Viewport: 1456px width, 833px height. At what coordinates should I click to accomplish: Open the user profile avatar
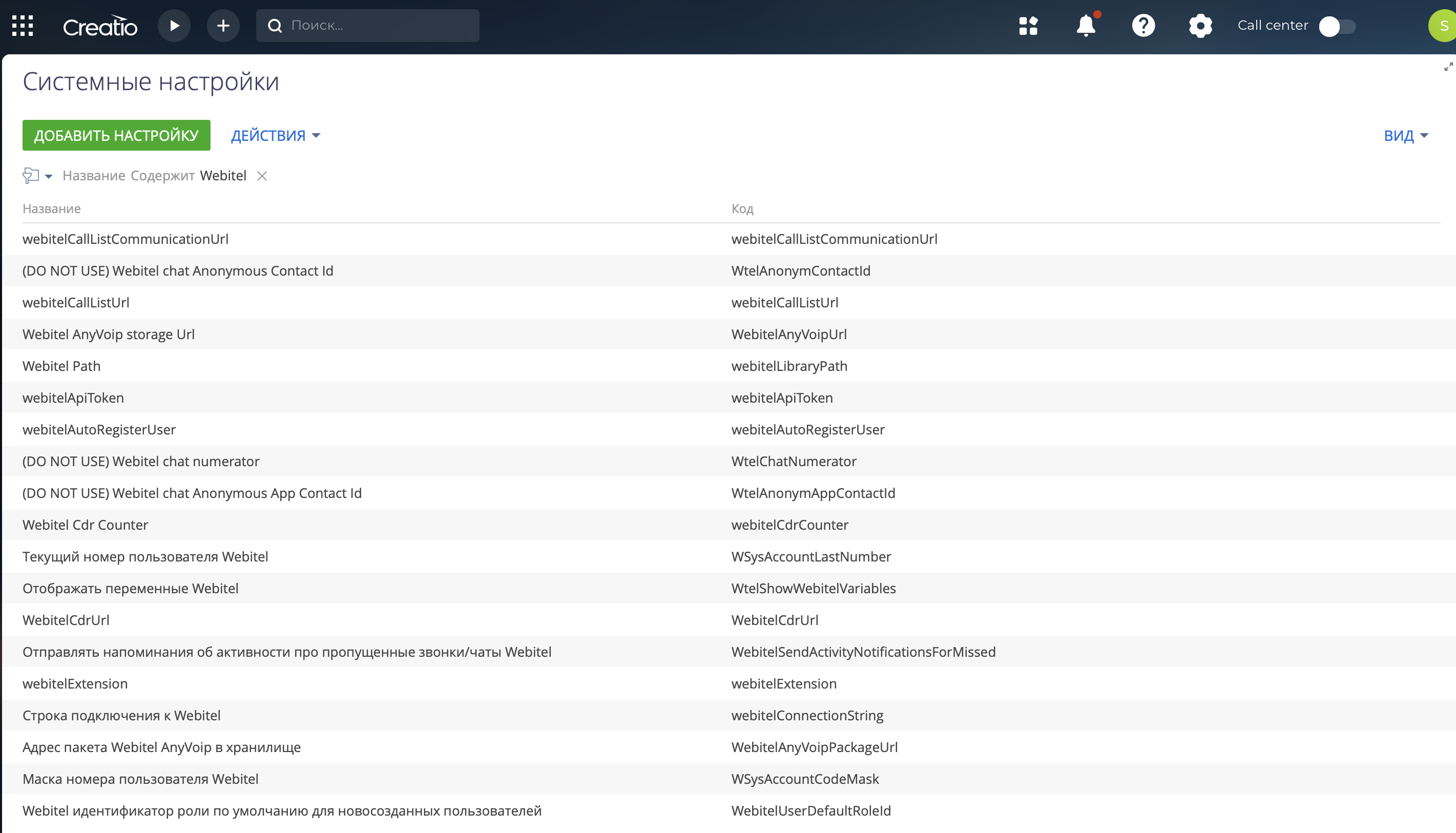1443,26
